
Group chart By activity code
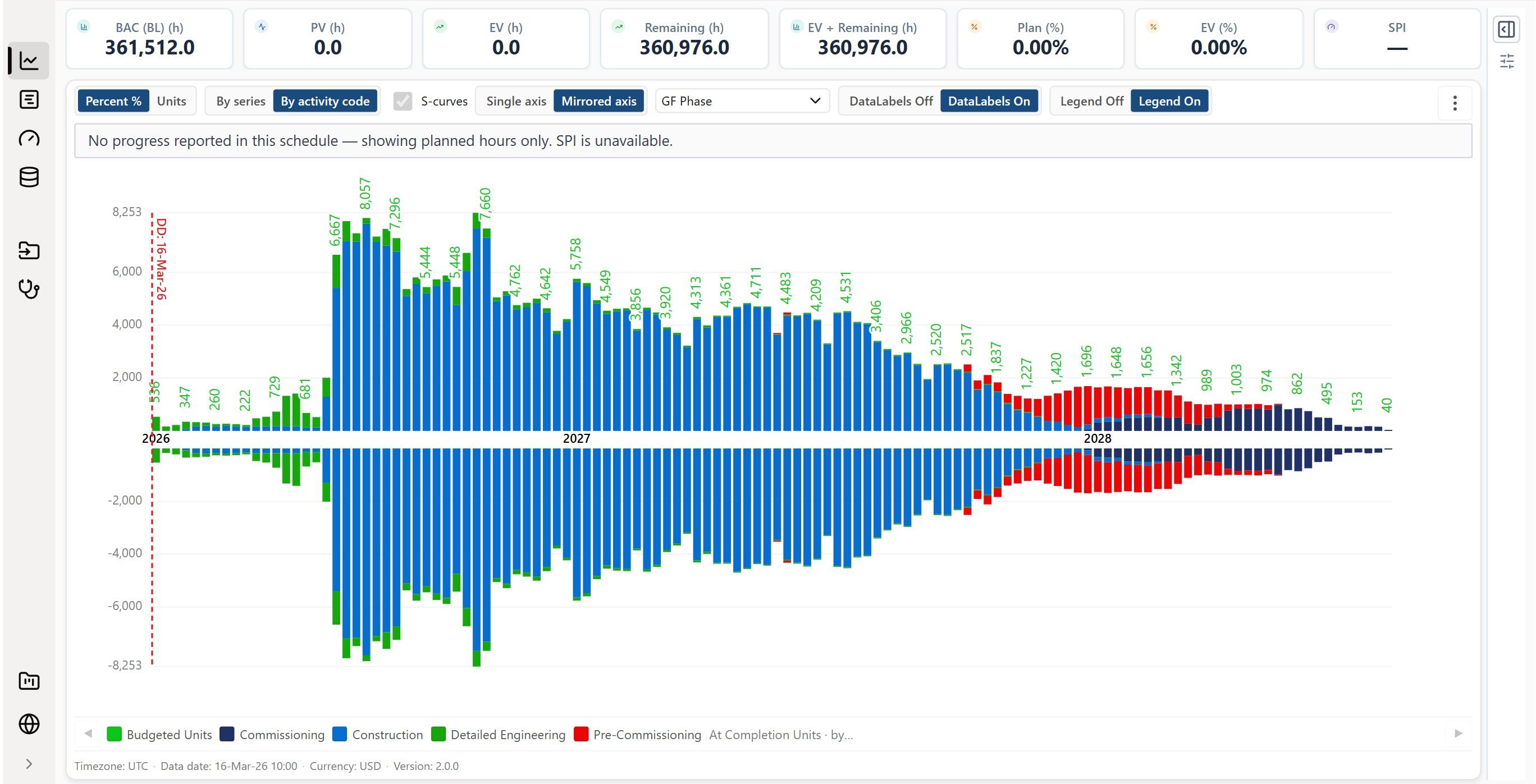click(x=325, y=101)
